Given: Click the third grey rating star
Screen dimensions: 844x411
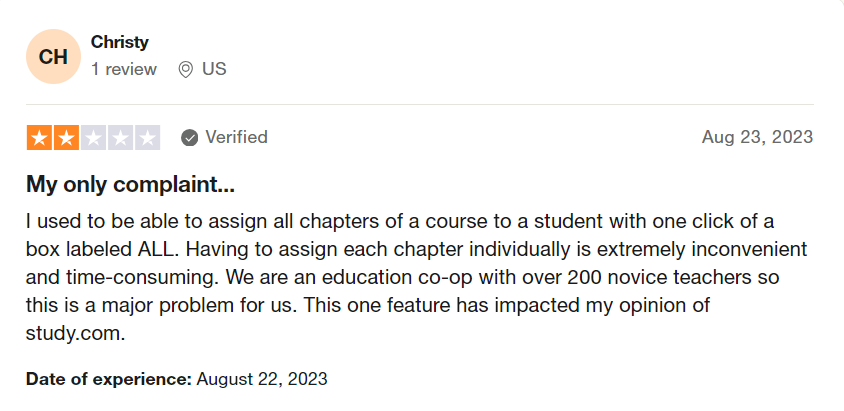Looking at the screenshot, I should coord(93,138).
